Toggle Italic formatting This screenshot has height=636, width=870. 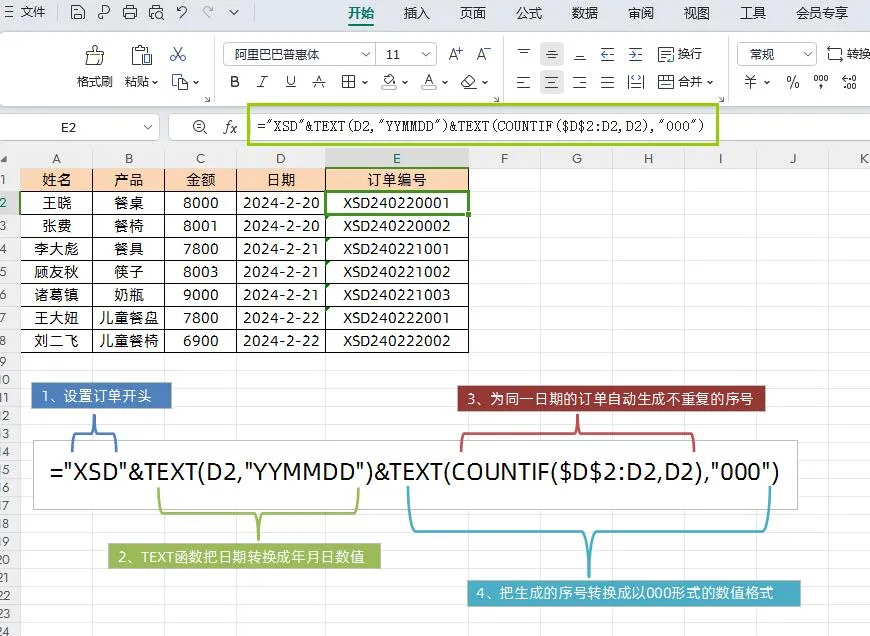click(263, 82)
